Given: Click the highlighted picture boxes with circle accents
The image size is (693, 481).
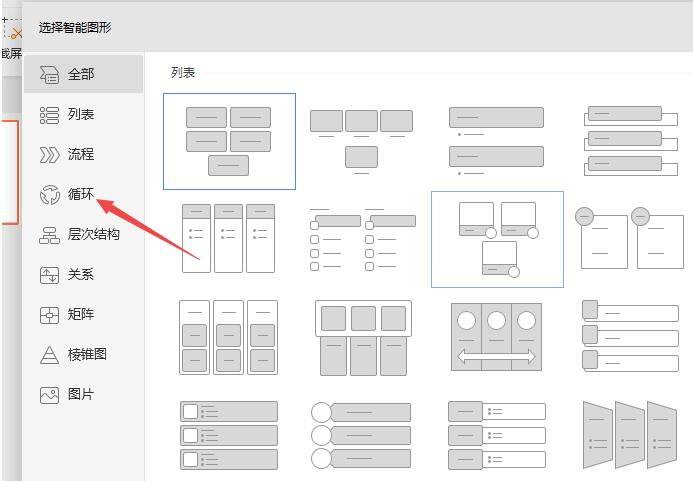Looking at the screenshot, I should pyautogui.click(x=496, y=238).
